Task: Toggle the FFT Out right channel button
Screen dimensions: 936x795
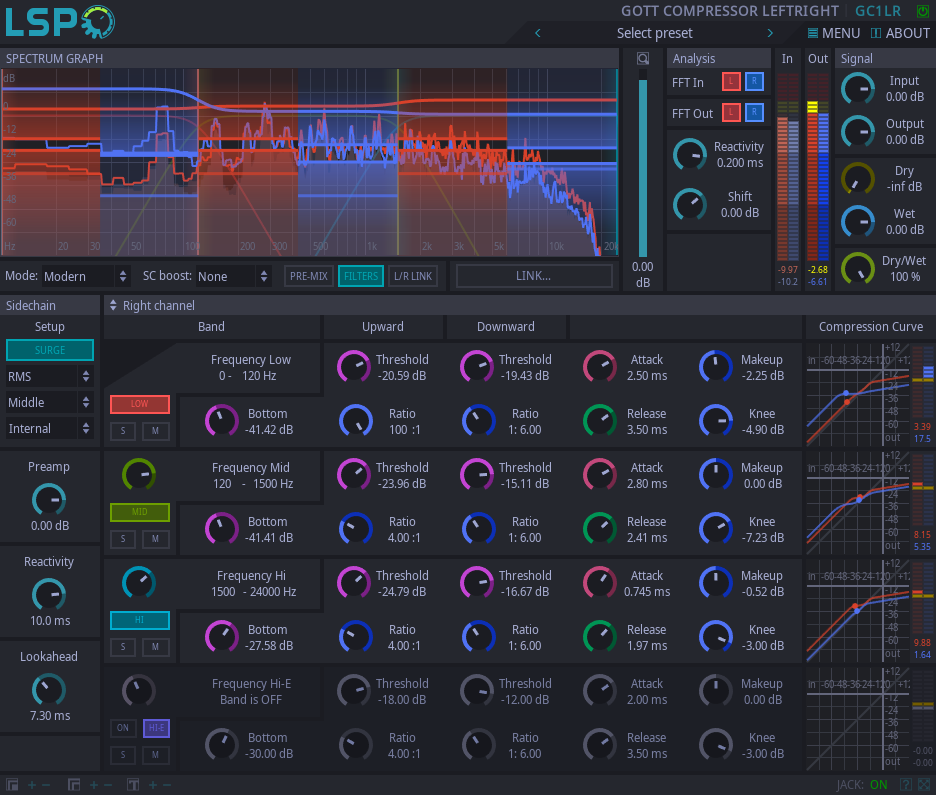Action: pos(754,113)
